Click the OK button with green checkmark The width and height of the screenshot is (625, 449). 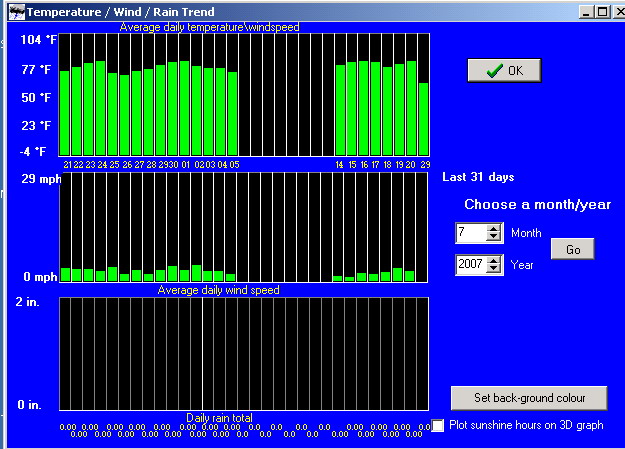tap(504, 71)
